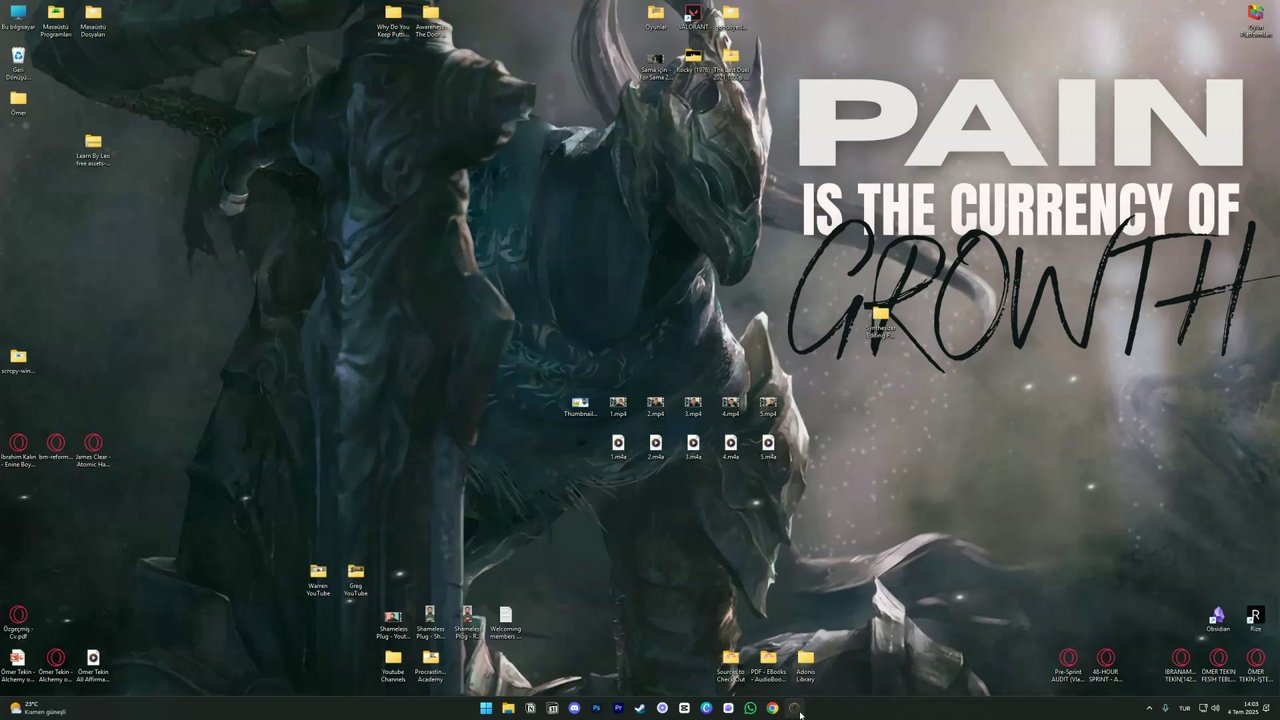The image size is (1280, 720).
Task: Open CapCut from taskbar
Action: 684,708
